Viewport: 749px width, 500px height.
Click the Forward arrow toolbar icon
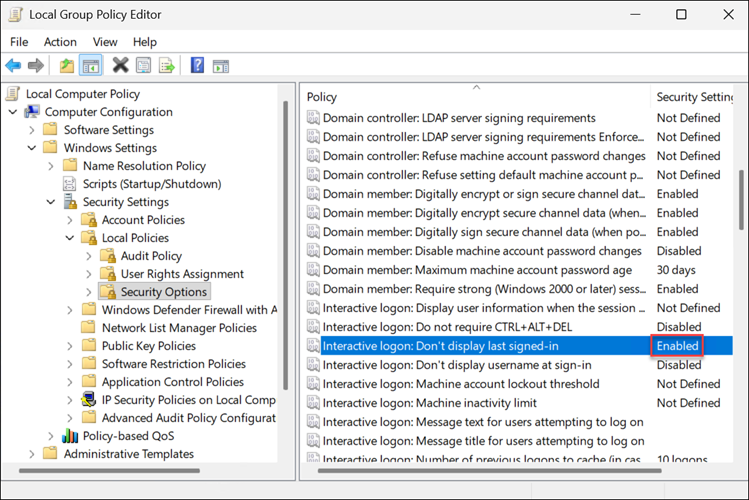tap(36, 65)
